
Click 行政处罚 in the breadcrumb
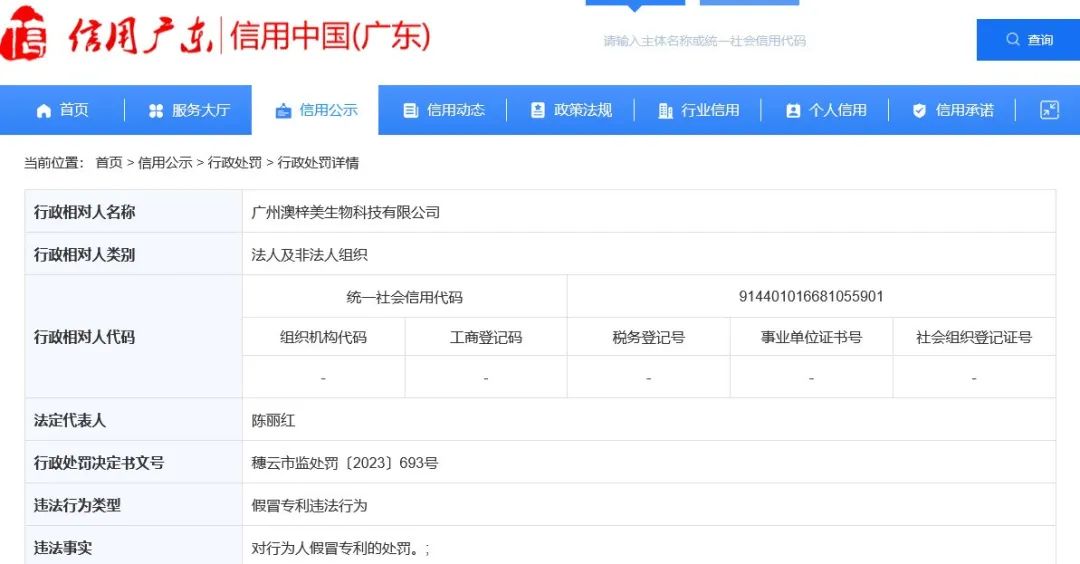235,163
